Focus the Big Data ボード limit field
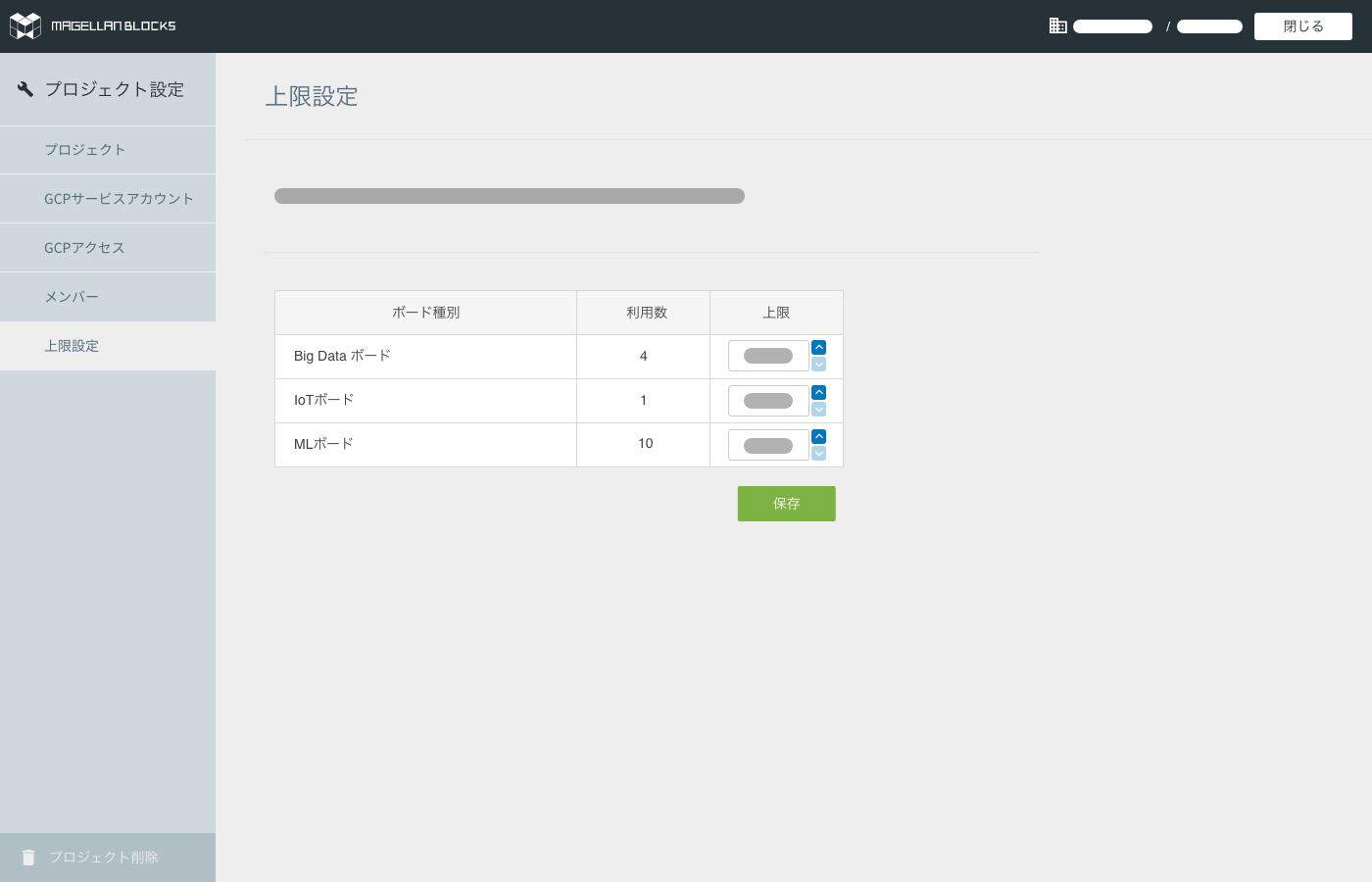Image resolution: width=1372 pixels, height=882 pixels. (x=768, y=356)
